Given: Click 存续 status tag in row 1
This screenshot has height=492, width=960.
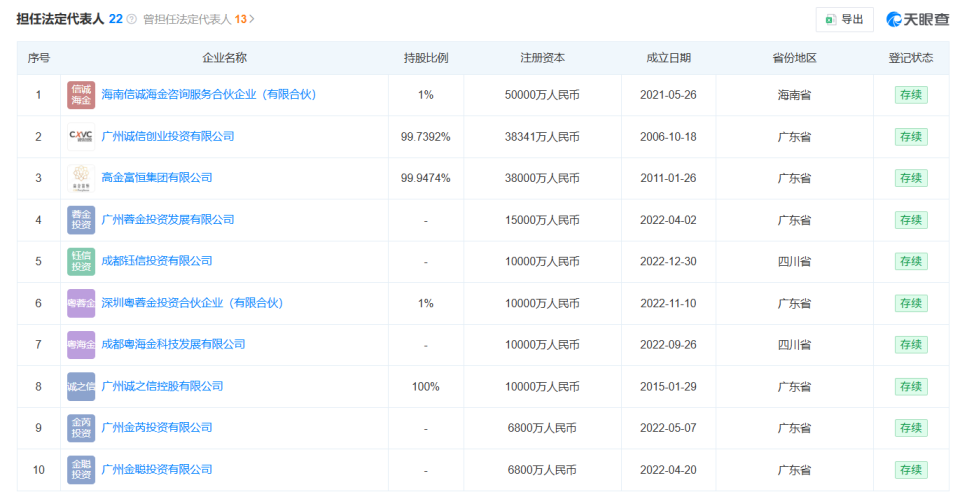Looking at the screenshot, I should (910, 95).
